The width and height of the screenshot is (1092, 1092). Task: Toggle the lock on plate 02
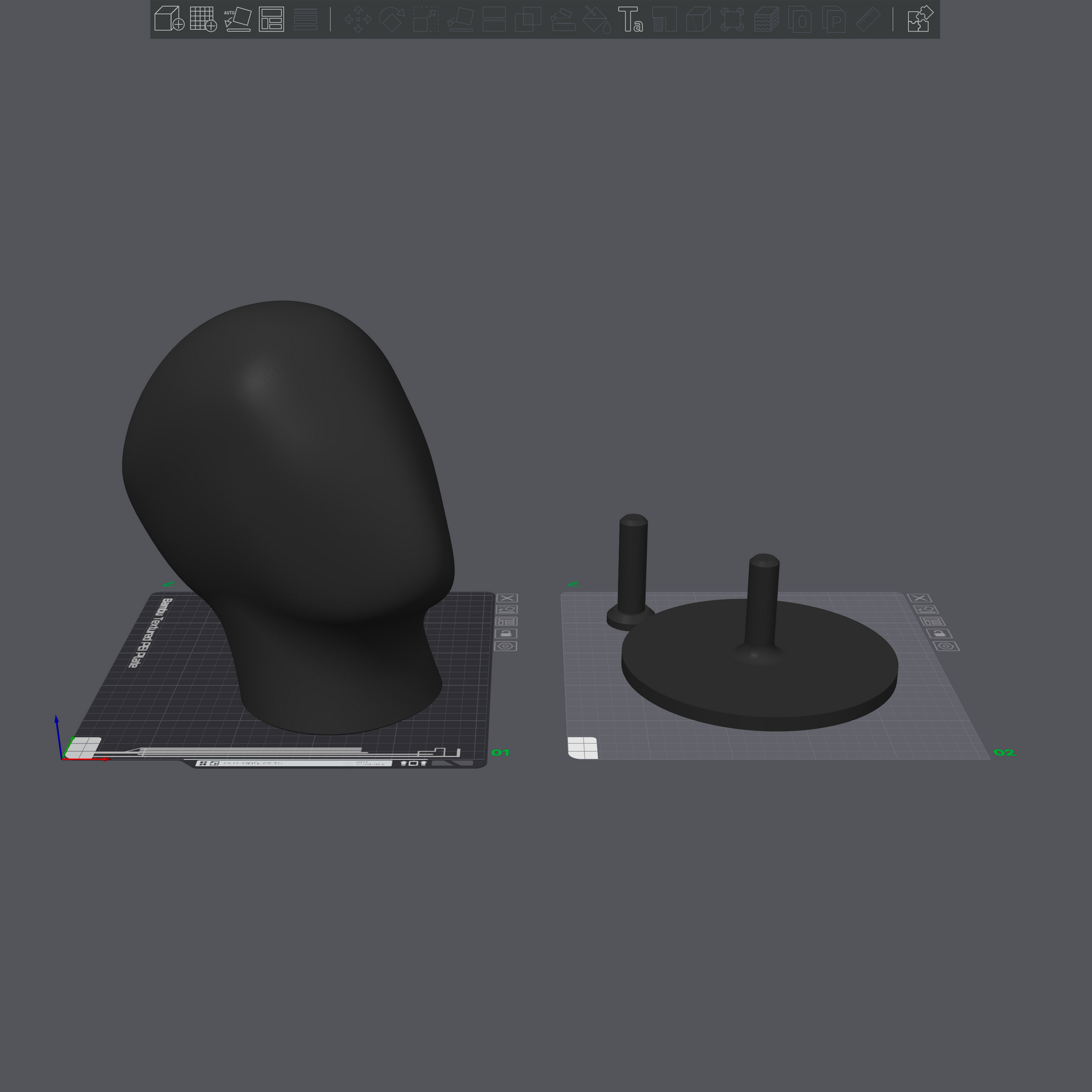[x=939, y=634]
